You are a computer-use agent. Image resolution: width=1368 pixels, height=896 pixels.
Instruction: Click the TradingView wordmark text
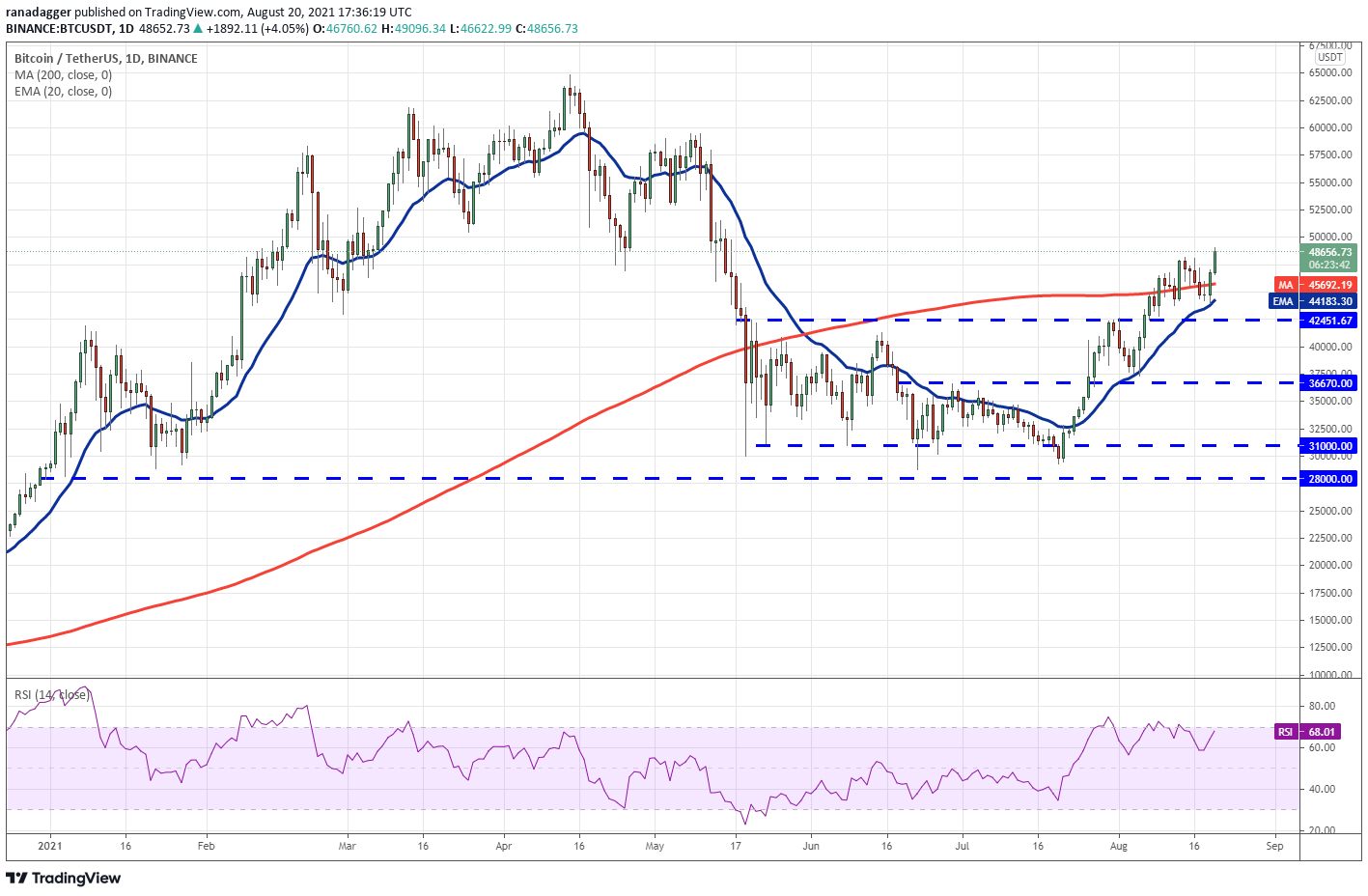point(76,878)
